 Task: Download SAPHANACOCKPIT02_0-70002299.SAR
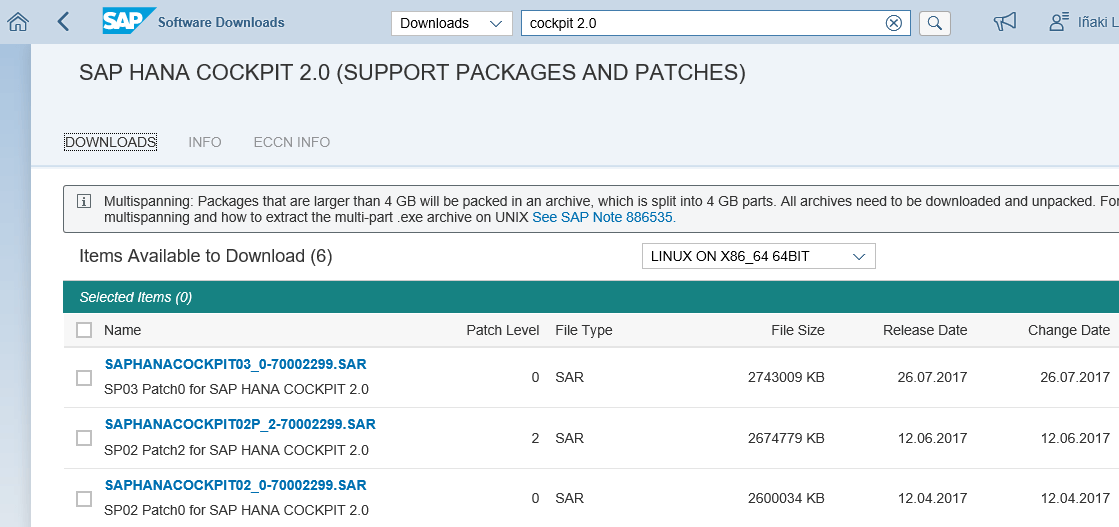pyautogui.click(x=236, y=485)
